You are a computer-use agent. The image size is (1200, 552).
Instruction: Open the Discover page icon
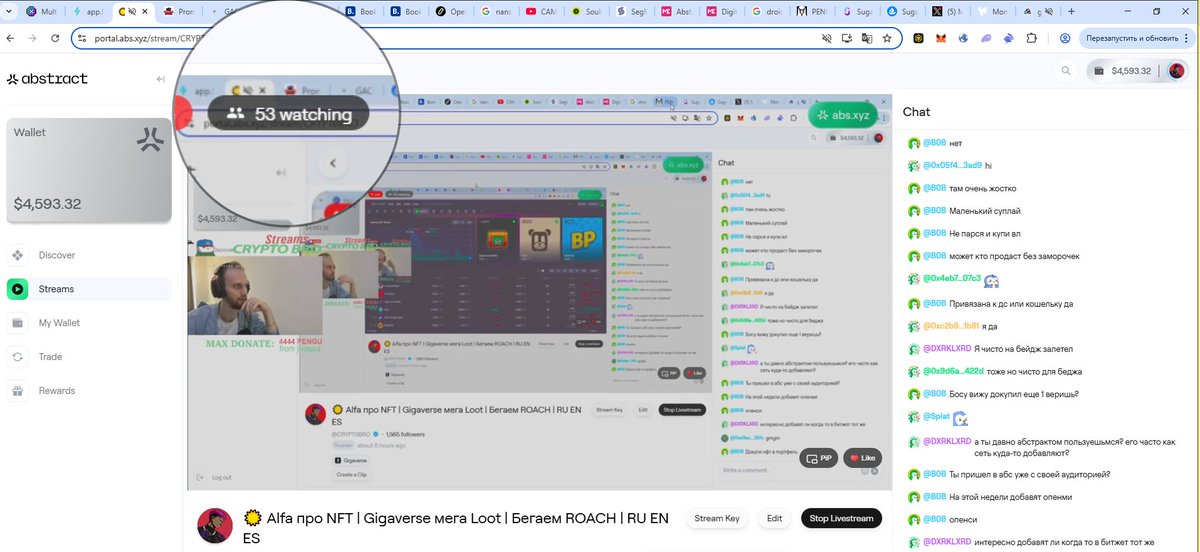(18, 255)
